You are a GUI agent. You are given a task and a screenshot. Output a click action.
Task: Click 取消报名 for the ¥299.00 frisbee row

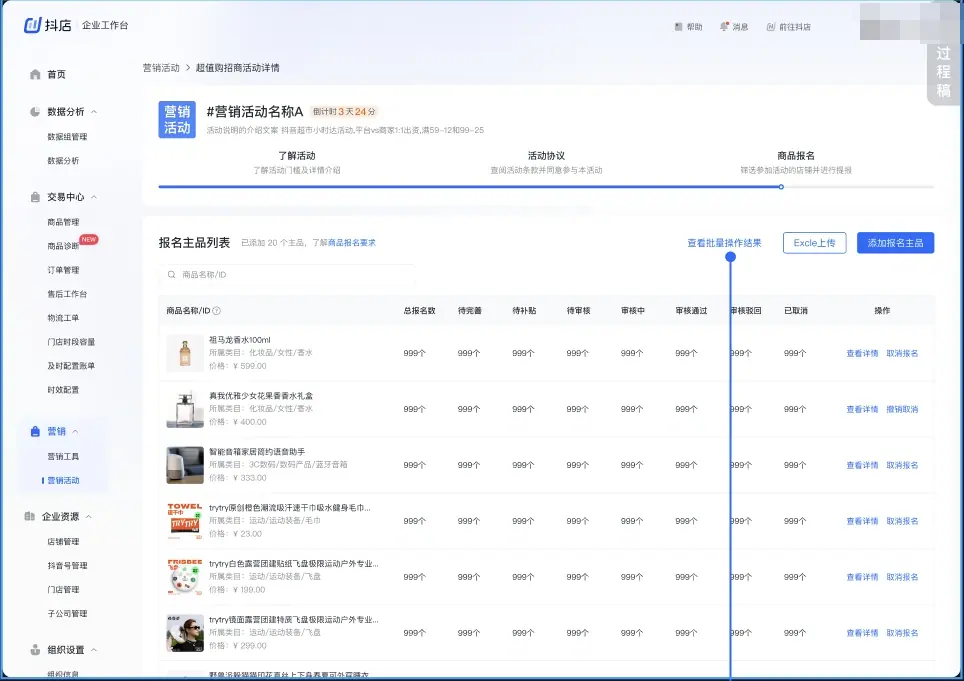point(902,633)
